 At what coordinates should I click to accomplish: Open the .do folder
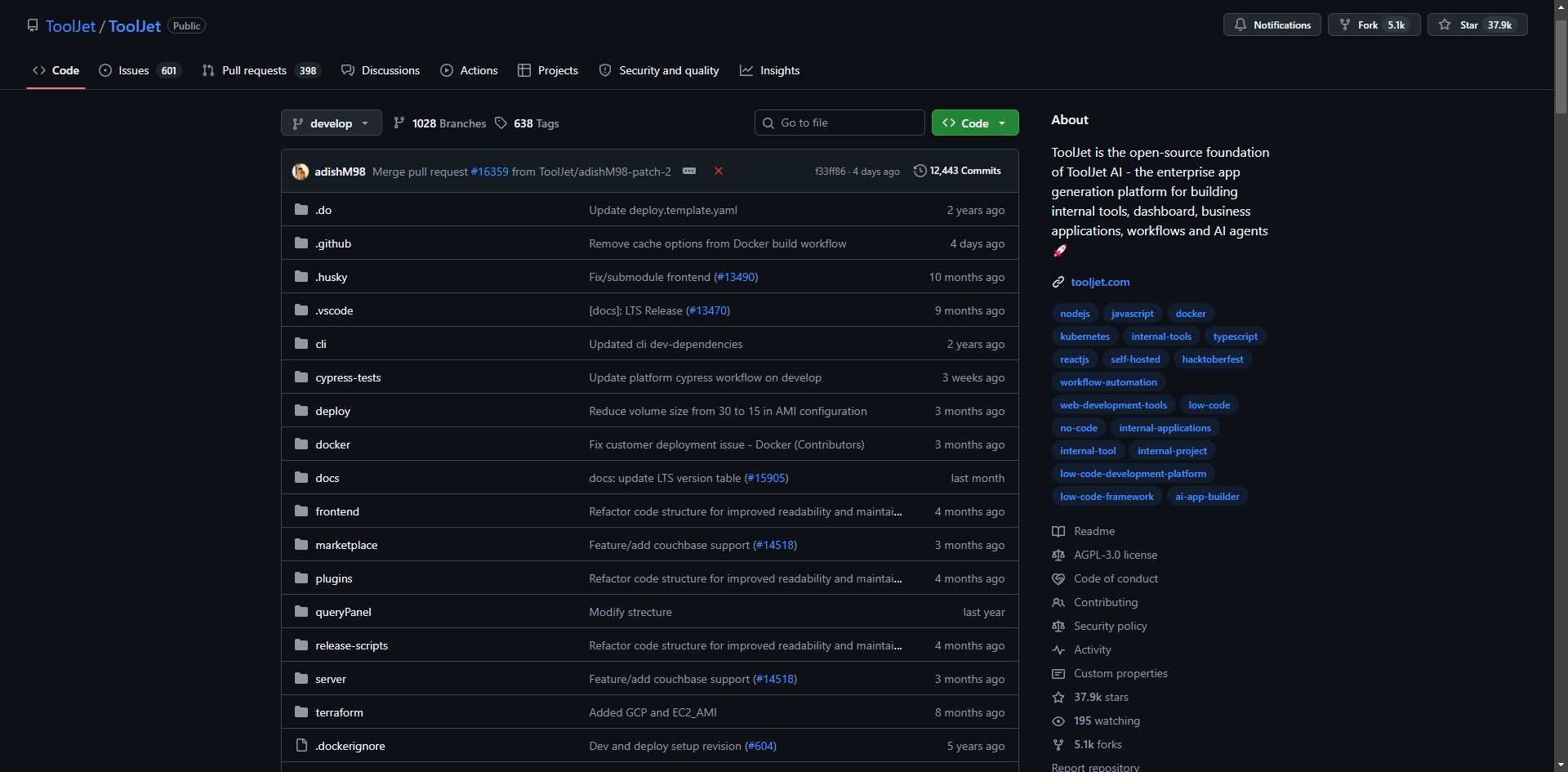click(323, 210)
